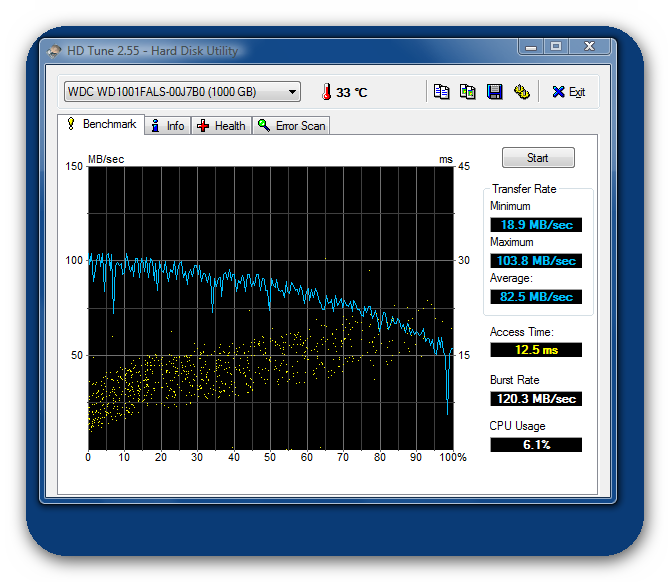Close the HD Tune window
The image size is (670, 582).
coord(589,47)
